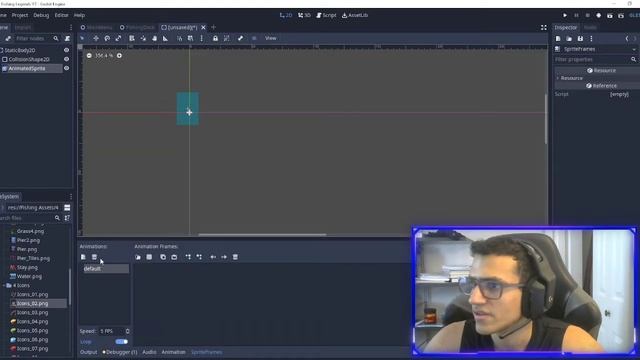Image resolution: width=640 pixels, height=360 pixels.
Task: Create a new animation in SpriteFrames panel
Action: [x=83, y=257]
